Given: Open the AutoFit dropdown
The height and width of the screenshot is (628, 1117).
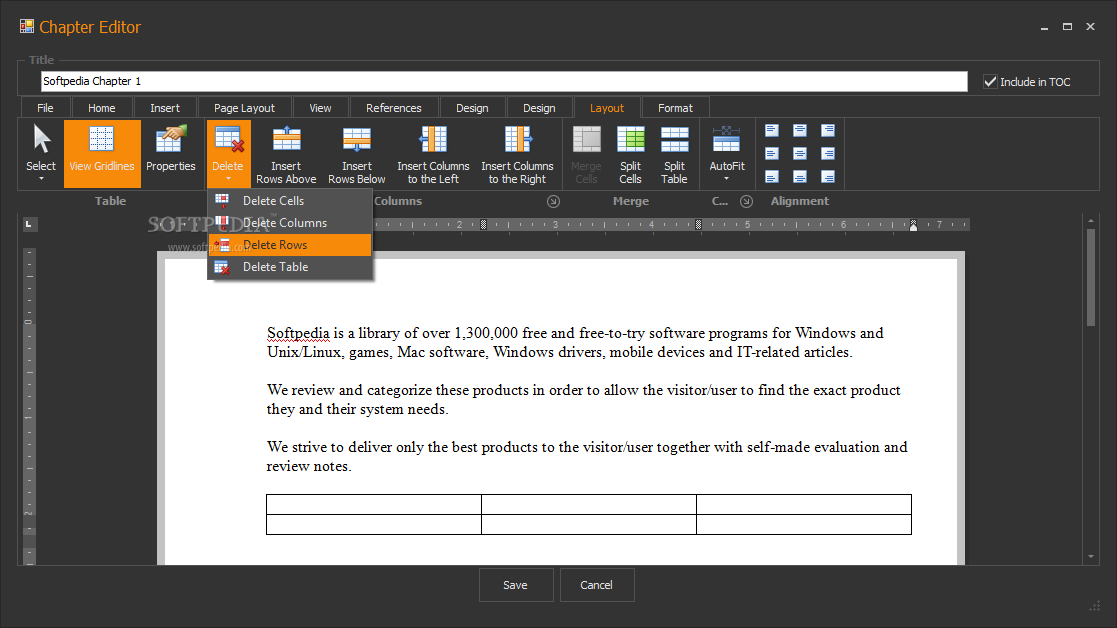Looking at the screenshot, I should 727,153.
